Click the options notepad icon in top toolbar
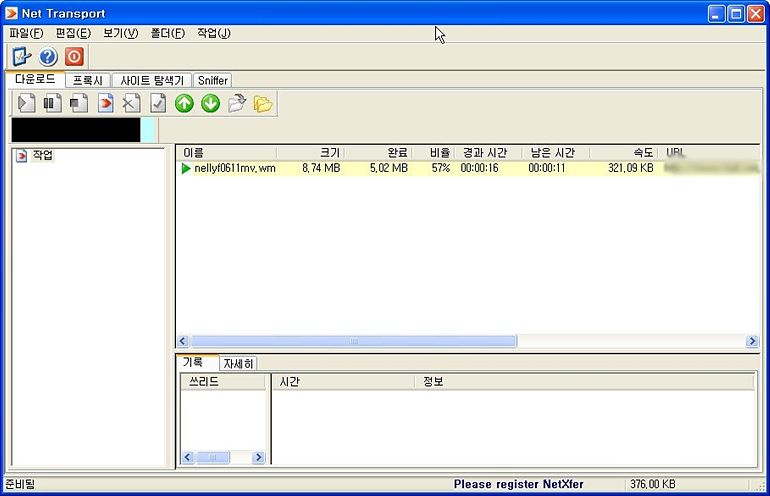 click(x=22, y=56)
